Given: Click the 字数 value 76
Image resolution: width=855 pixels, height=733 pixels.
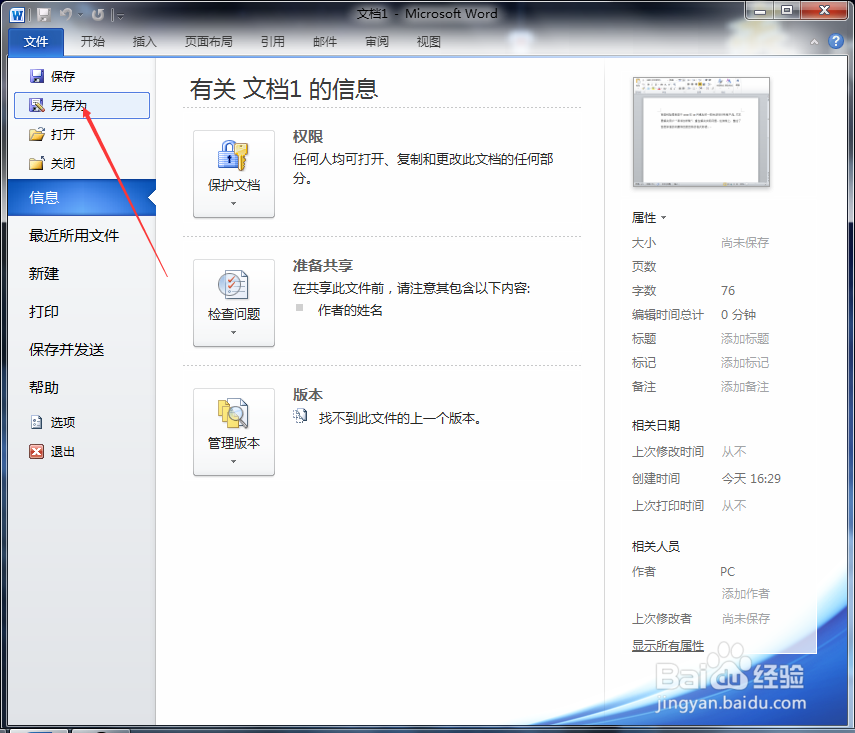Looking at the screenshot, I should pos(728,291).
